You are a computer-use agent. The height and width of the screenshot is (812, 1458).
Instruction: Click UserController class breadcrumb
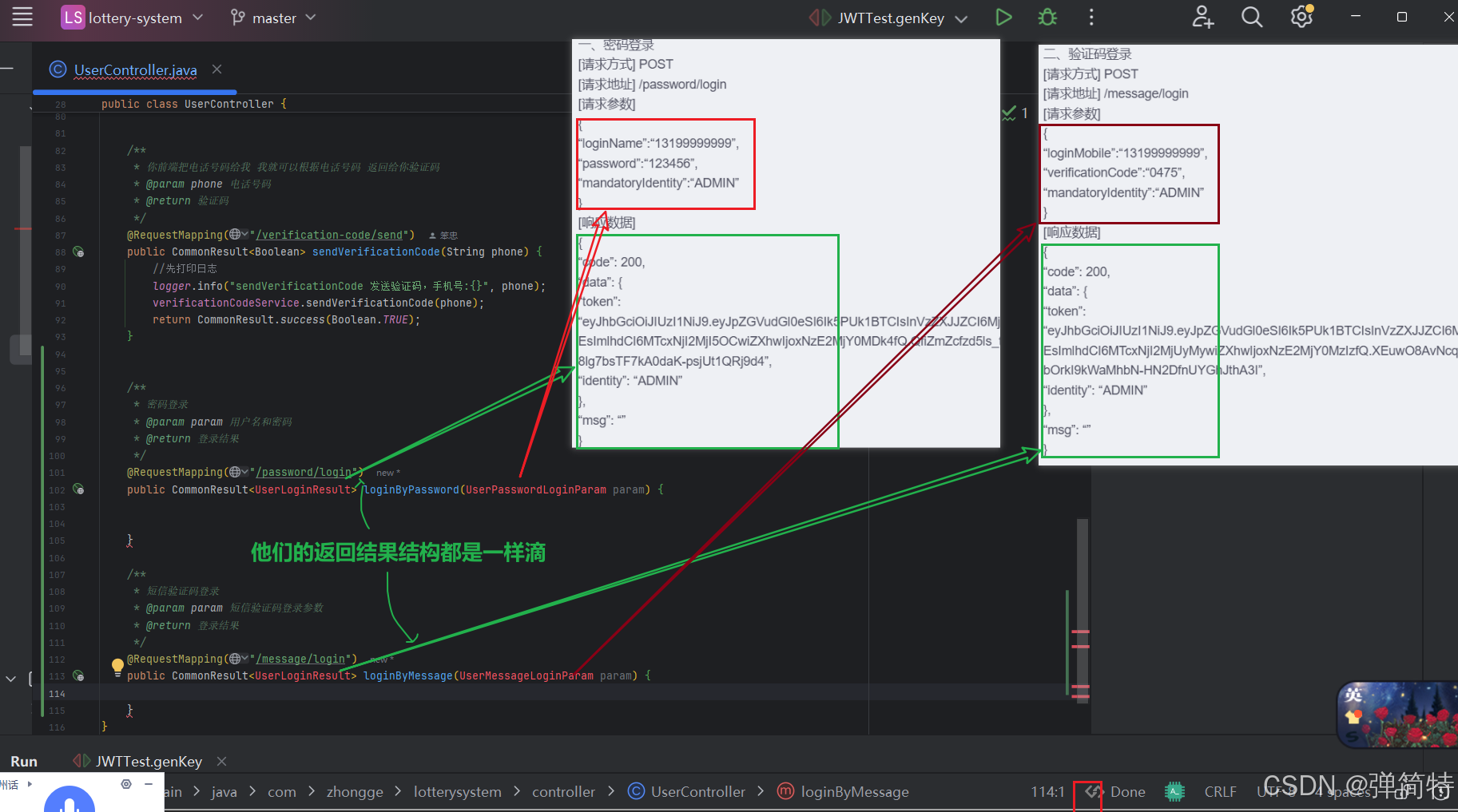(687, 791)
